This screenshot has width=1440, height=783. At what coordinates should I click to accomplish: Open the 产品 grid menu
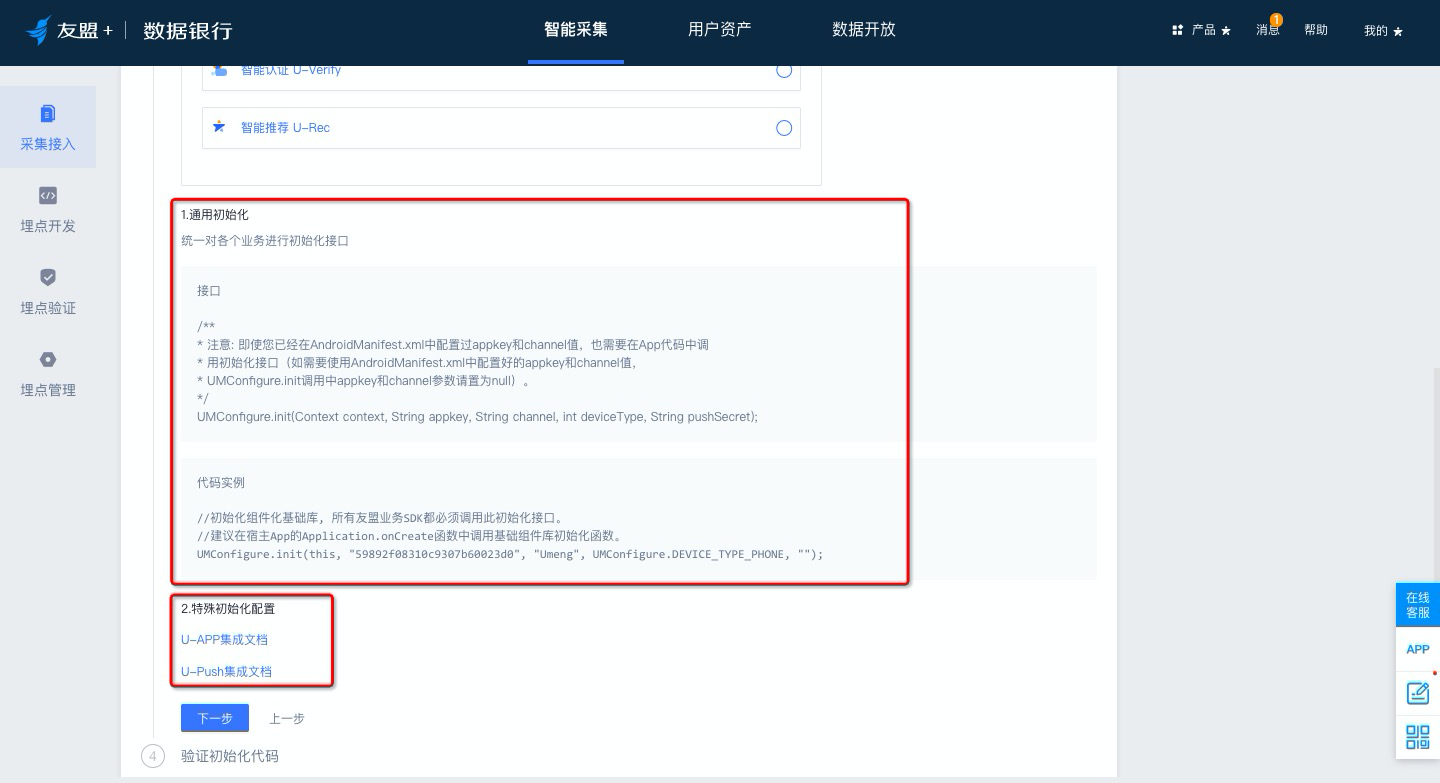(x=1201, y=30)
